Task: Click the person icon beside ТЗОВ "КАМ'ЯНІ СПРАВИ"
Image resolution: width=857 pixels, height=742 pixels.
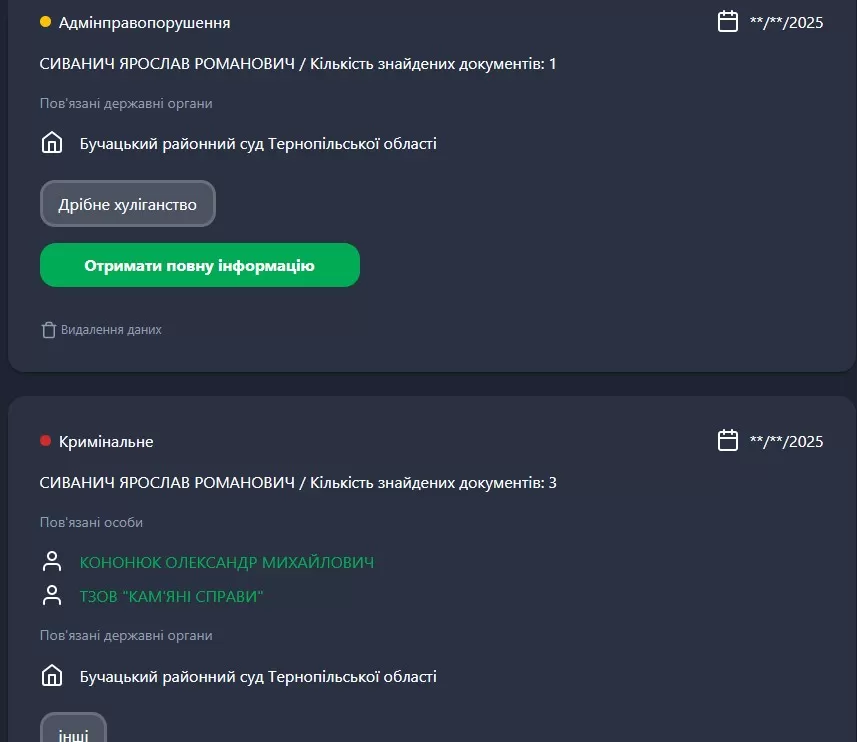Action: coord(52,596)
